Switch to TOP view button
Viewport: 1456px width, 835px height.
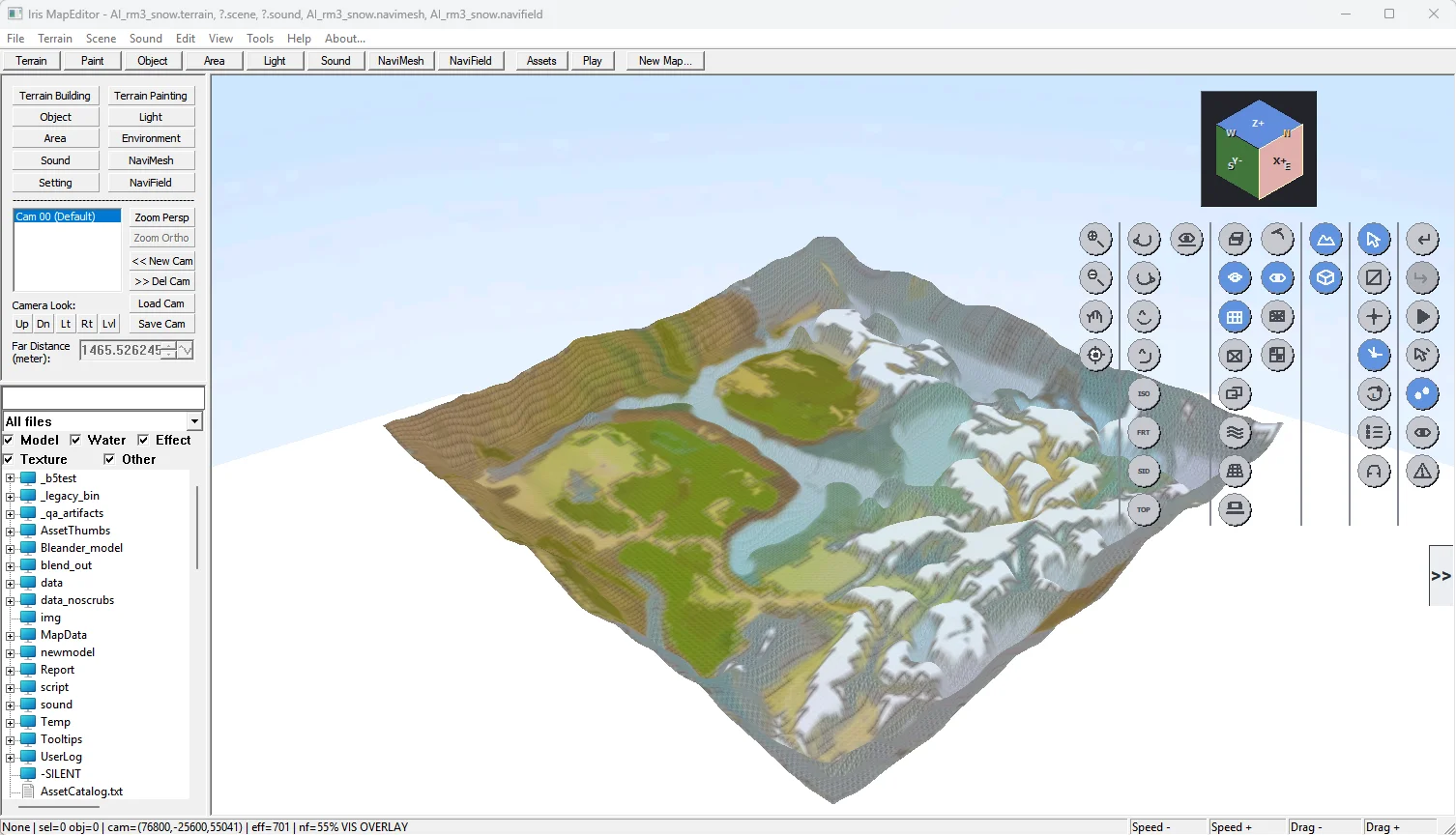1144,510
